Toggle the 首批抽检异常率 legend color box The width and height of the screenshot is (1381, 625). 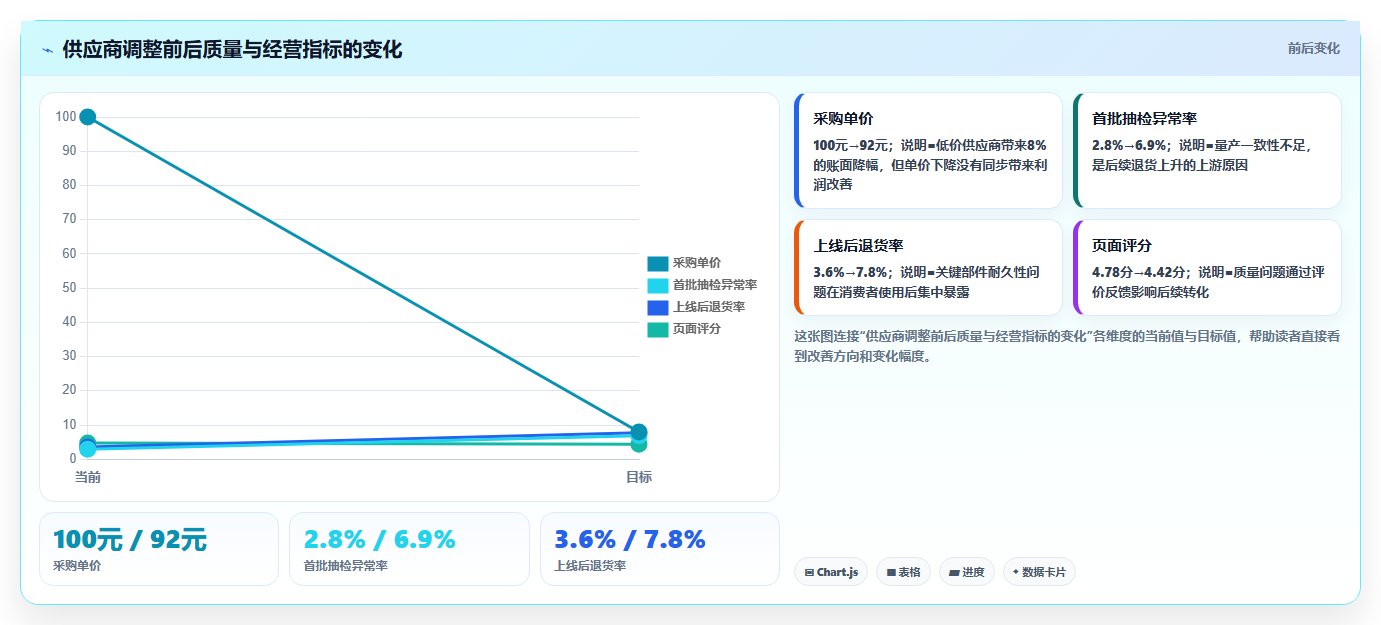657,285
